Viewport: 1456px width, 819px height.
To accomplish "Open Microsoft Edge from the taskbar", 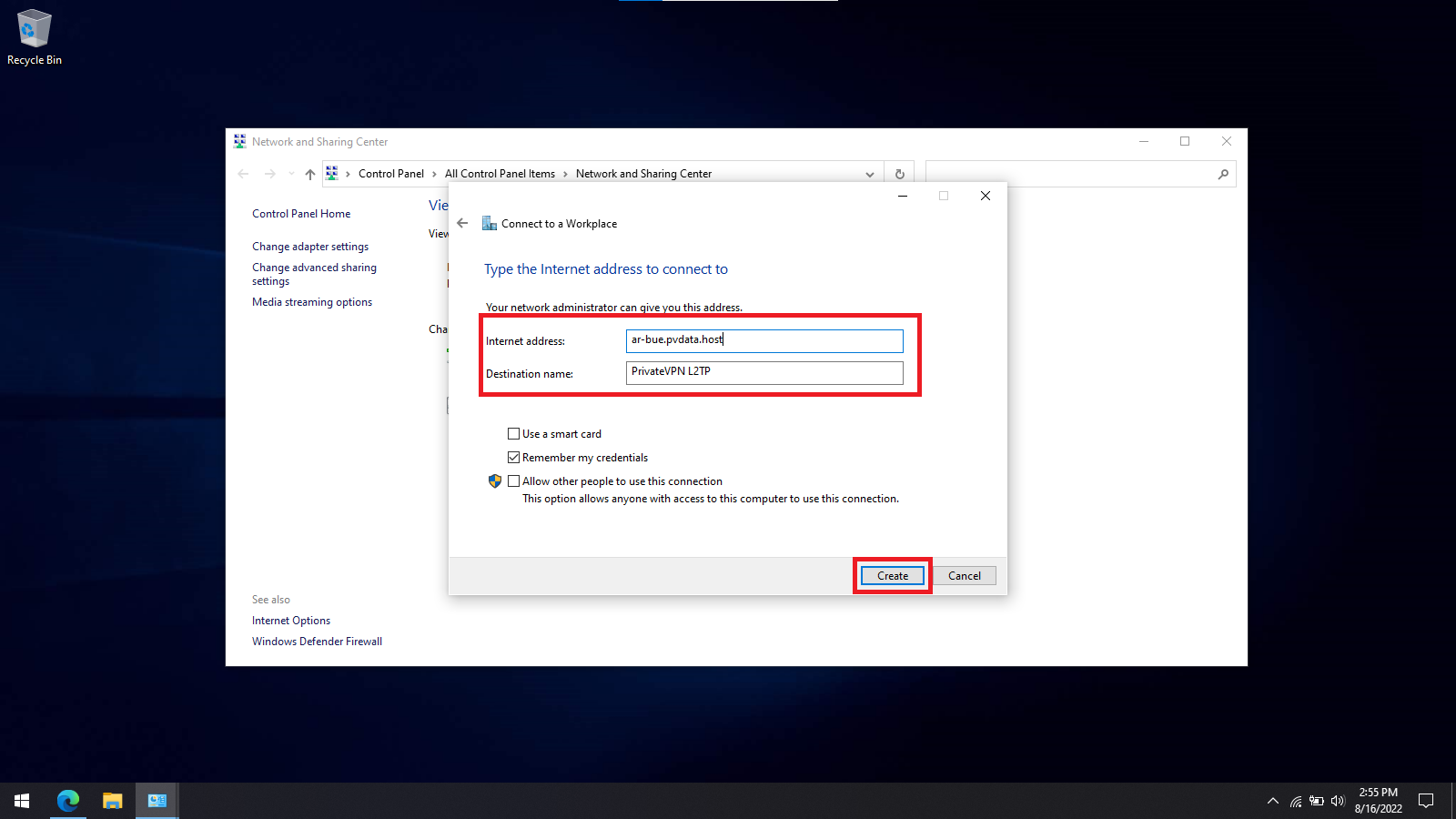I will (x=68, y=801).
